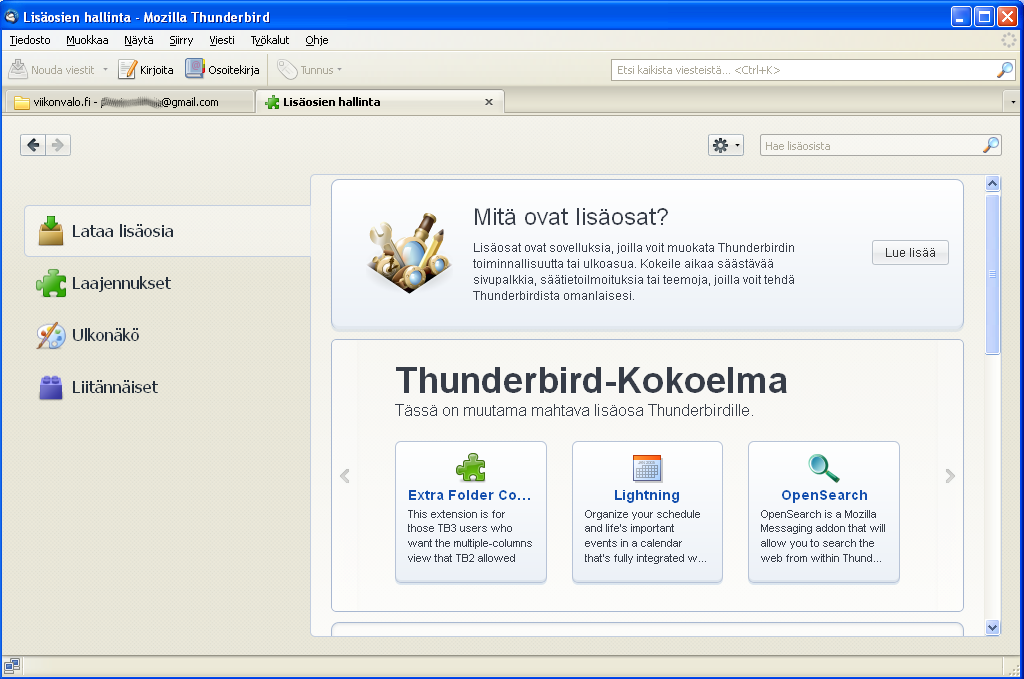
Task: Click the scrollbar down arrow
Action: (993, 627)
